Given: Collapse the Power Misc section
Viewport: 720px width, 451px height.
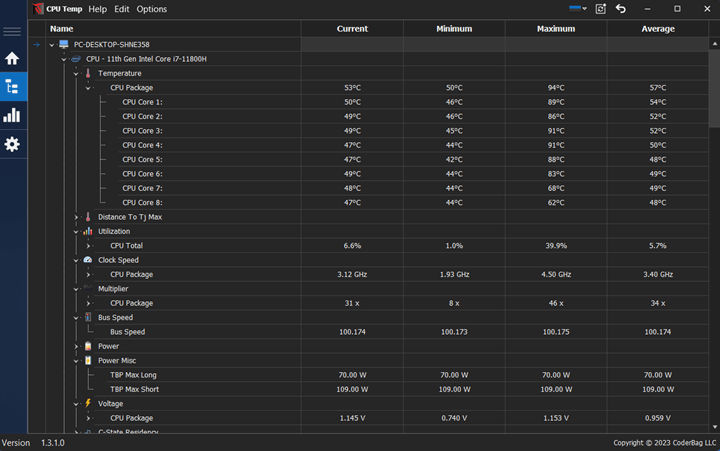Looking at the screenshot, I should pos(76,361).
